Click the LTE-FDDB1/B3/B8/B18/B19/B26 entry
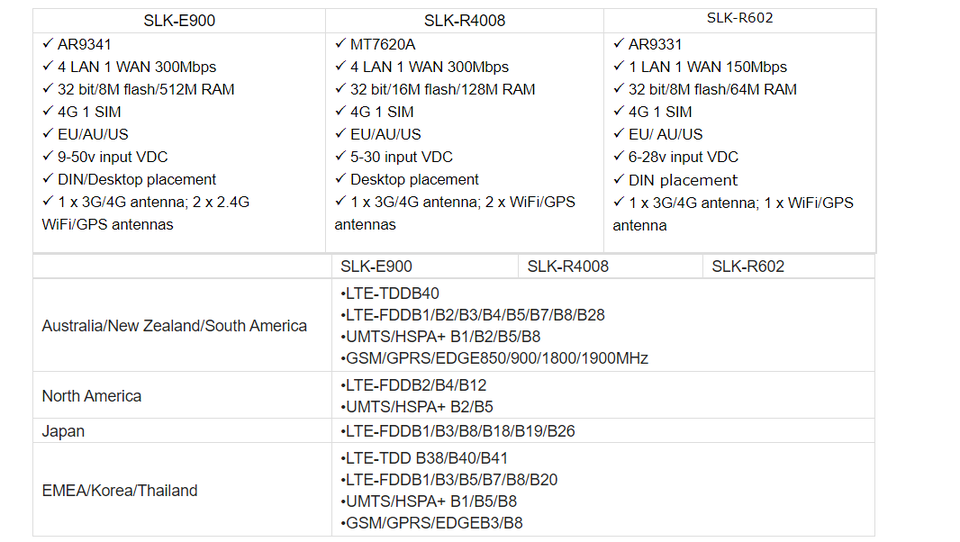The width and height of the screenshot is (960, 542). pos(458,431)
